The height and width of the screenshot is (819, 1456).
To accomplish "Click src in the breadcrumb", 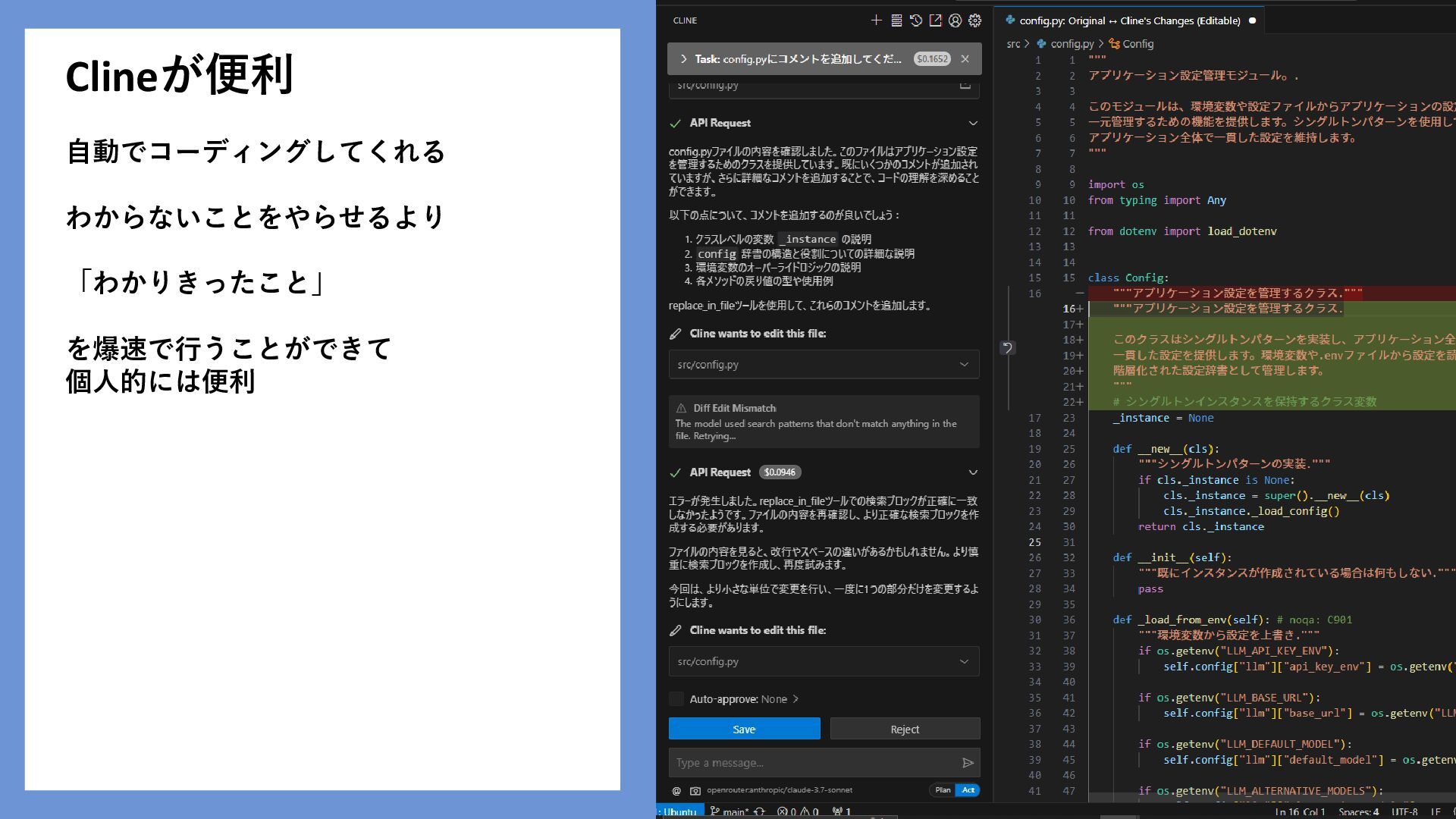I will 1013,44.
